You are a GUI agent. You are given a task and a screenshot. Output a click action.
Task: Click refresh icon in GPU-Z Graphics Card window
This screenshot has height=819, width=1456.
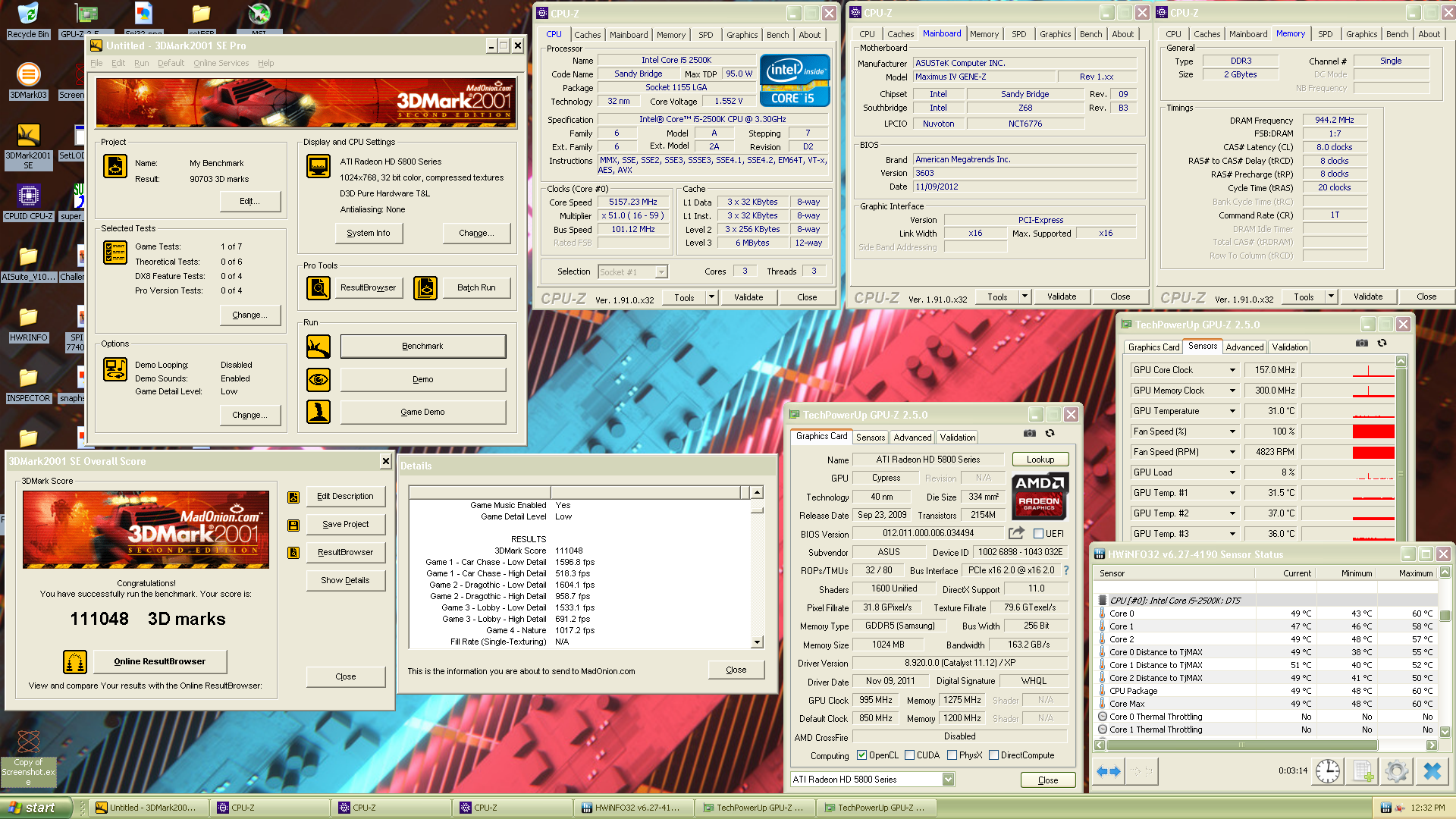1050,433
